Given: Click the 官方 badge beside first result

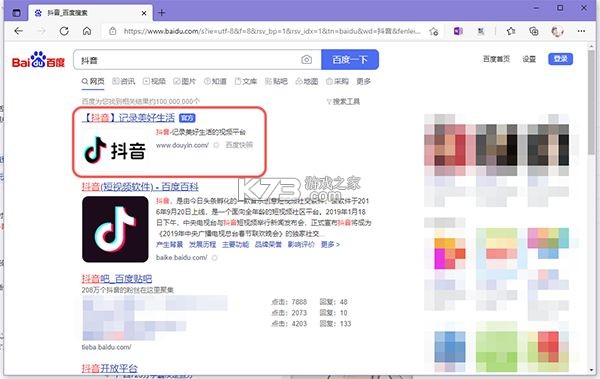Looking at the screenshot, I should pyautogui.click(x=187, y=118).
